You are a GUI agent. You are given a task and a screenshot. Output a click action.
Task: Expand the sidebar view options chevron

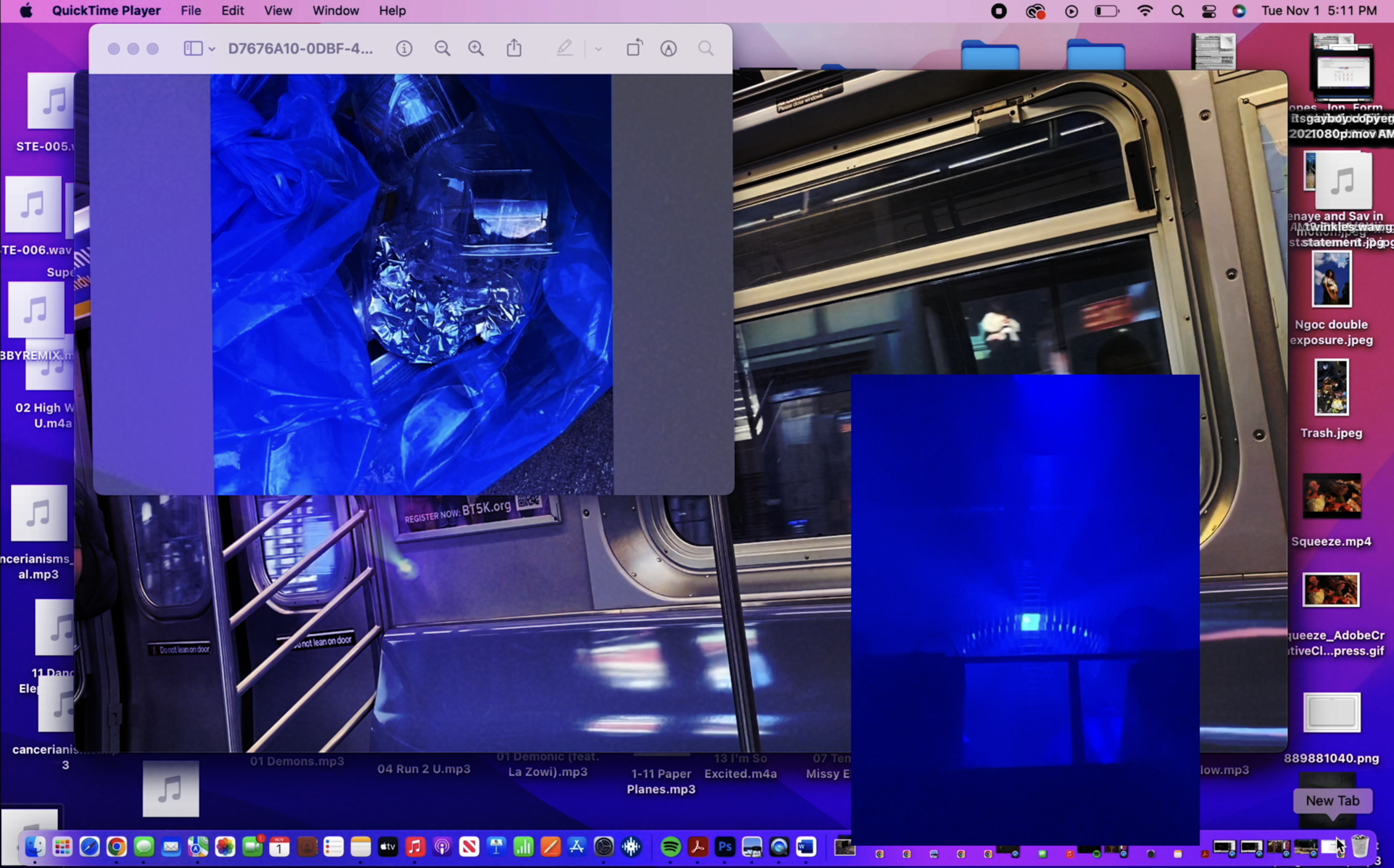coord(212,49)
